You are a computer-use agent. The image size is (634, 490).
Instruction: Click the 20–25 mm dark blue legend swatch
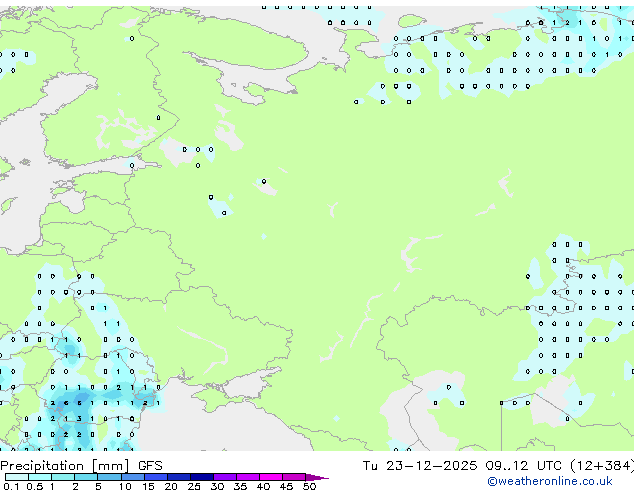coord(179,477)
